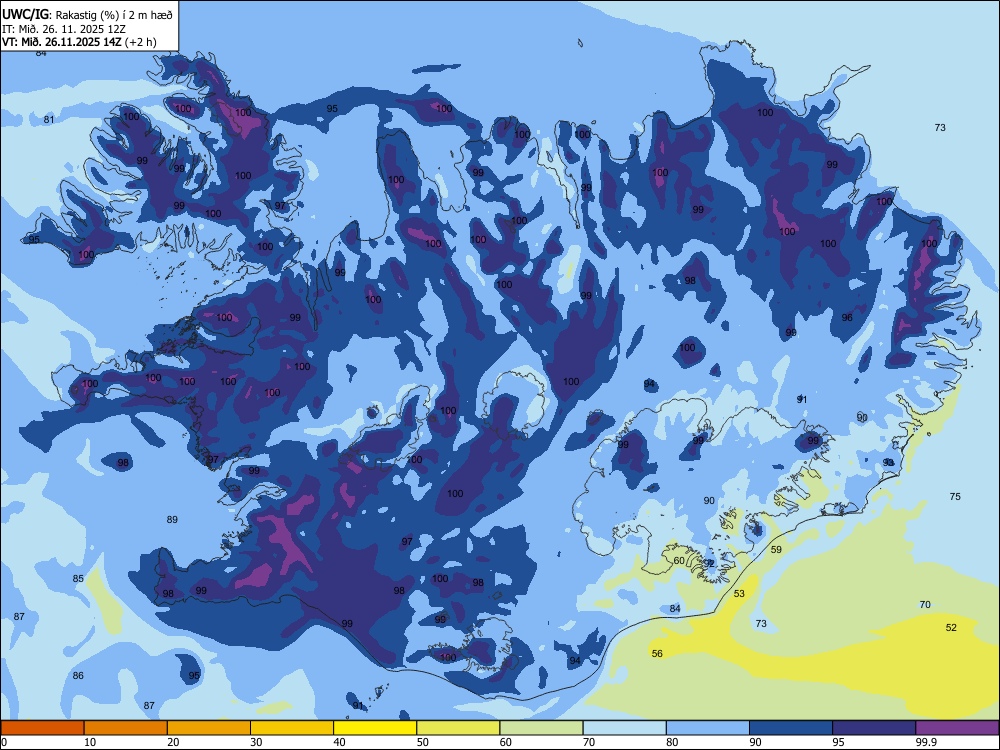Select the 'IT: Mið. 26. 11. 2025 12Z' line
The height and width of the screenshot is (750, 1000).
coord(64,29)
